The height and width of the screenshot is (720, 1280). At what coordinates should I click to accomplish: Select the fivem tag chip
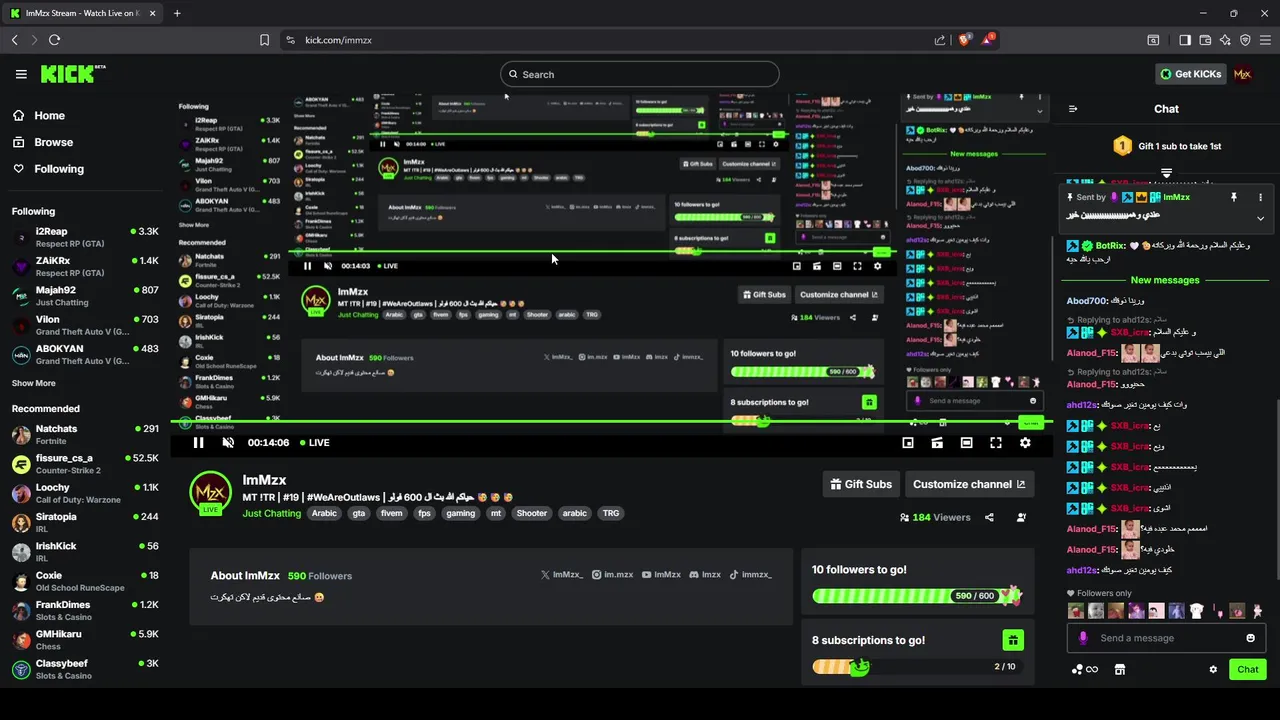tap(391, 513)
